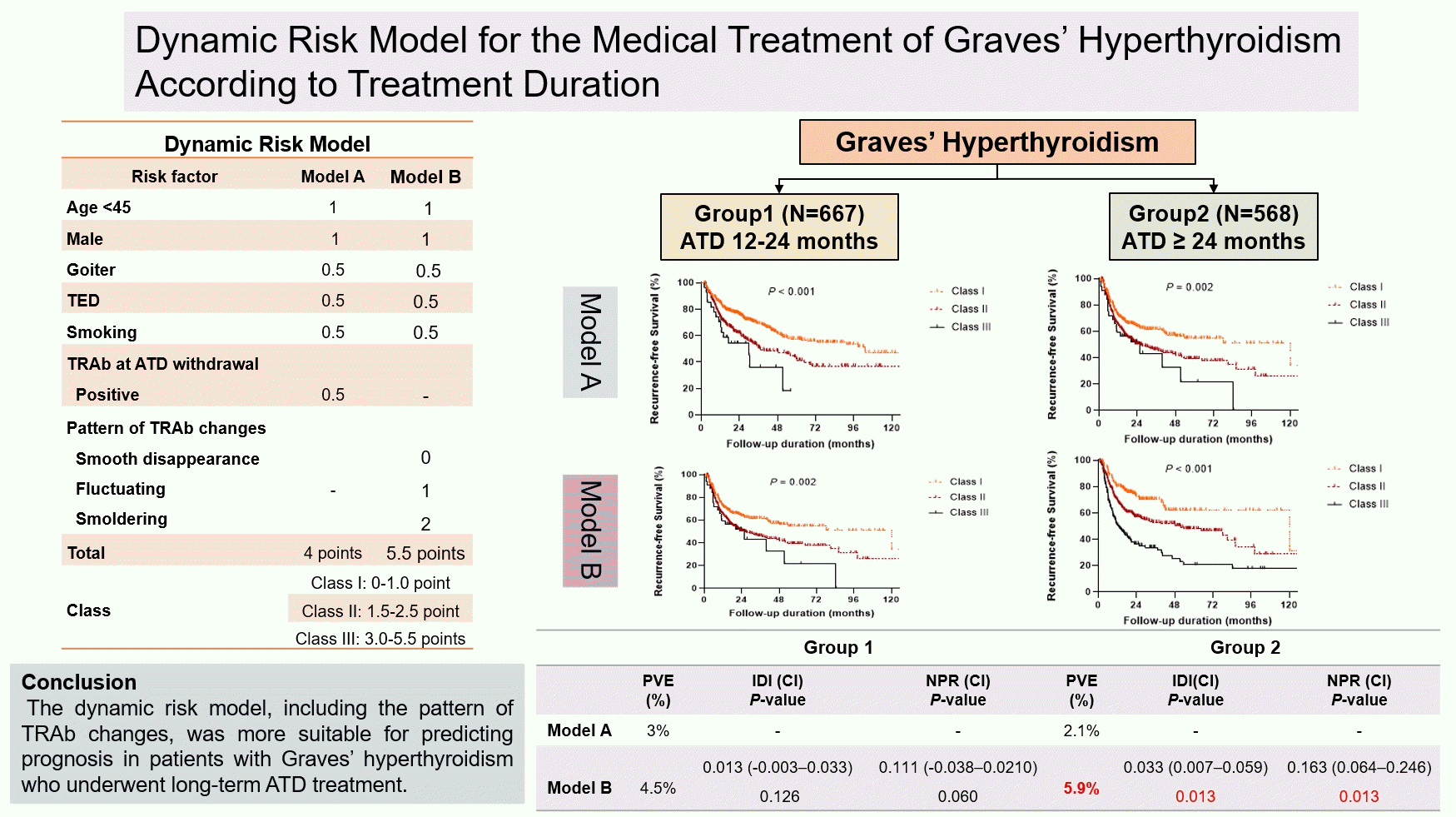
Task: Select 'Class III' legend in Group1 Model A chart
Action: pos(961,327)
